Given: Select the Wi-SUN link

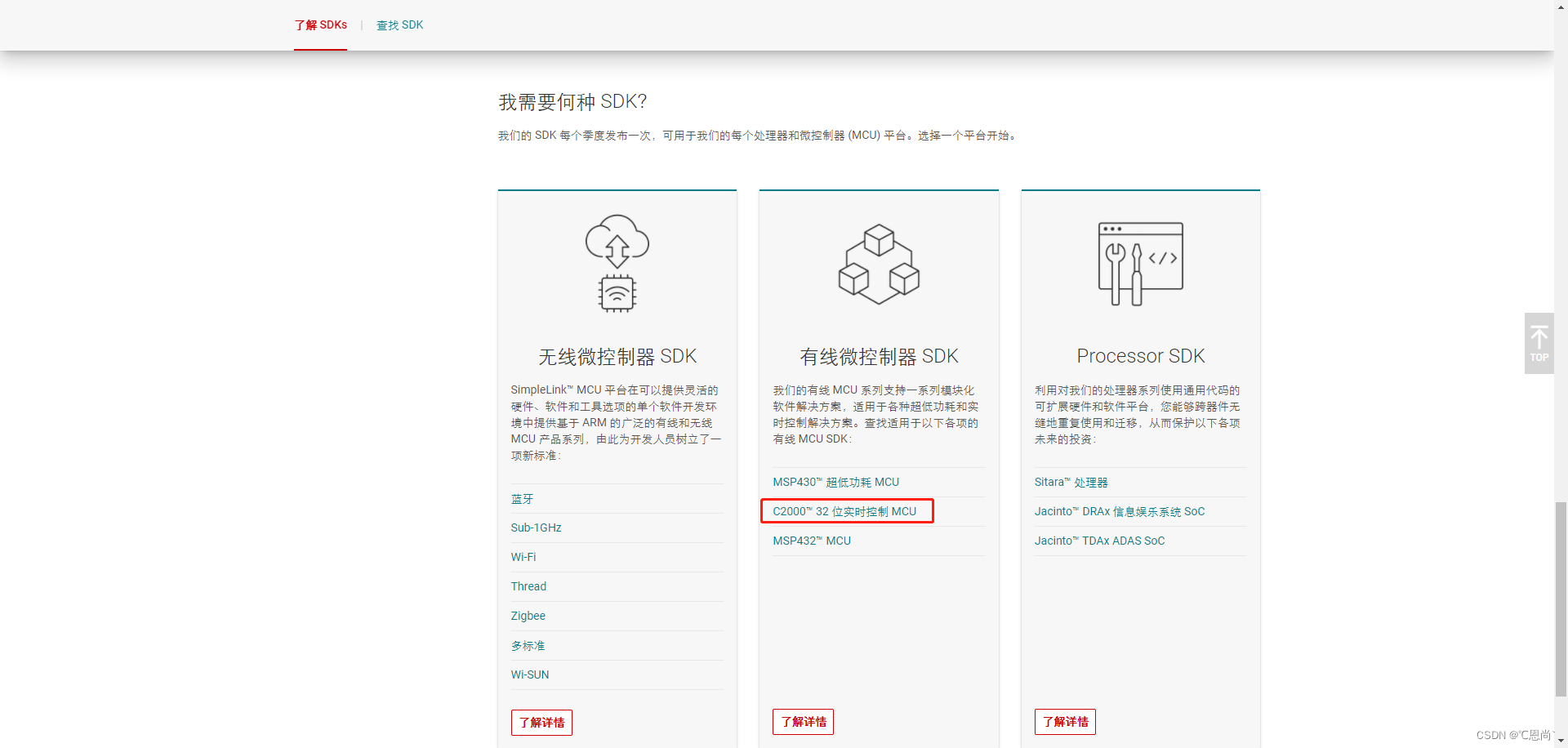Looking at the screenshot, I should [530, 675].
